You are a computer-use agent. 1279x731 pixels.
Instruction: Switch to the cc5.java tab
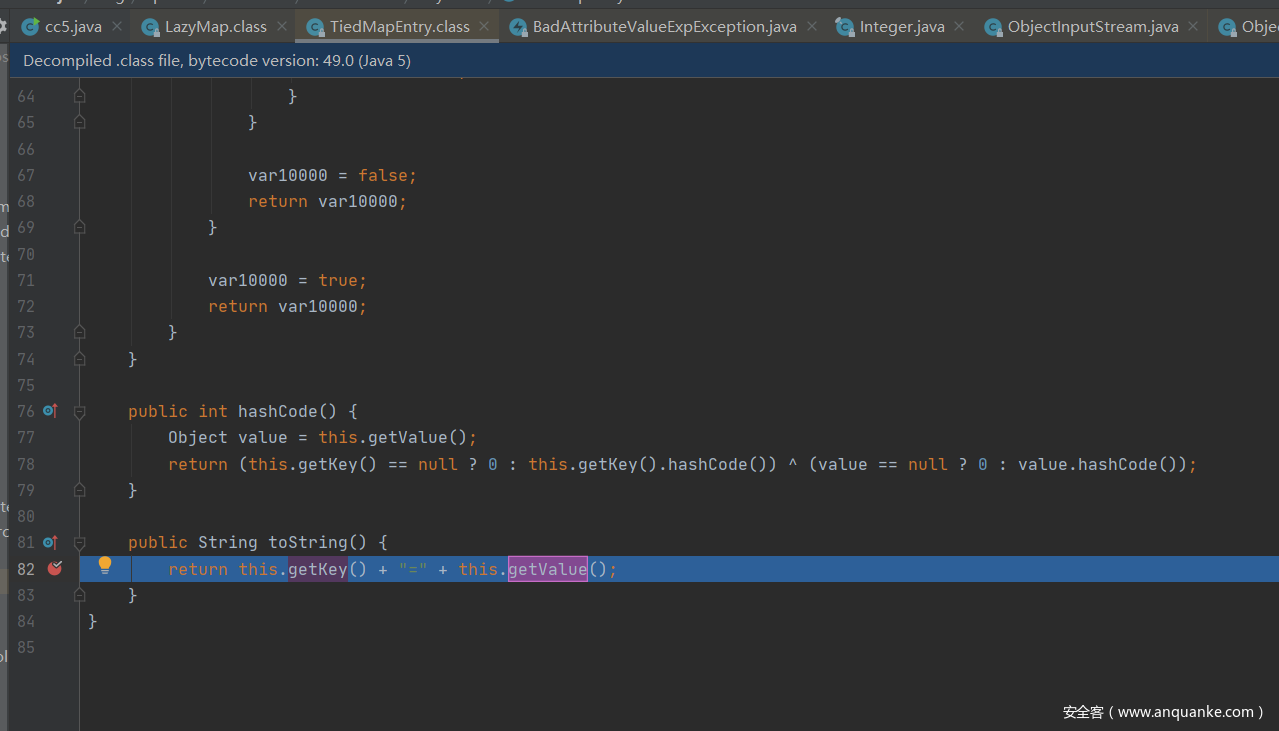[x=73, y=27]
